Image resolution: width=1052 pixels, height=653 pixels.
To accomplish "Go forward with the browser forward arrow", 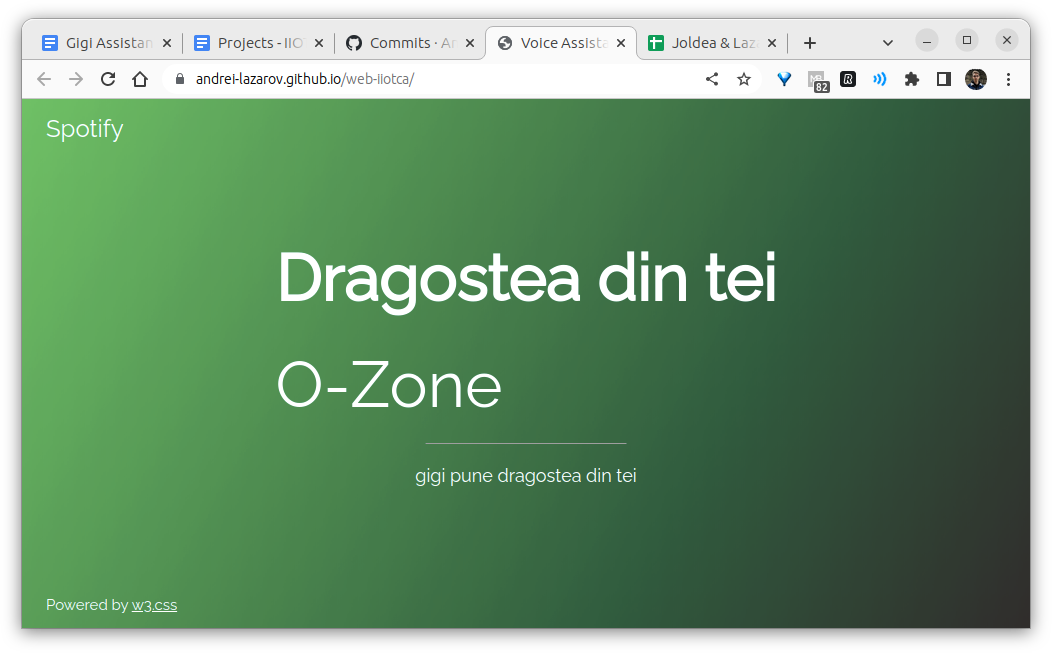I will tap(76, 79).
